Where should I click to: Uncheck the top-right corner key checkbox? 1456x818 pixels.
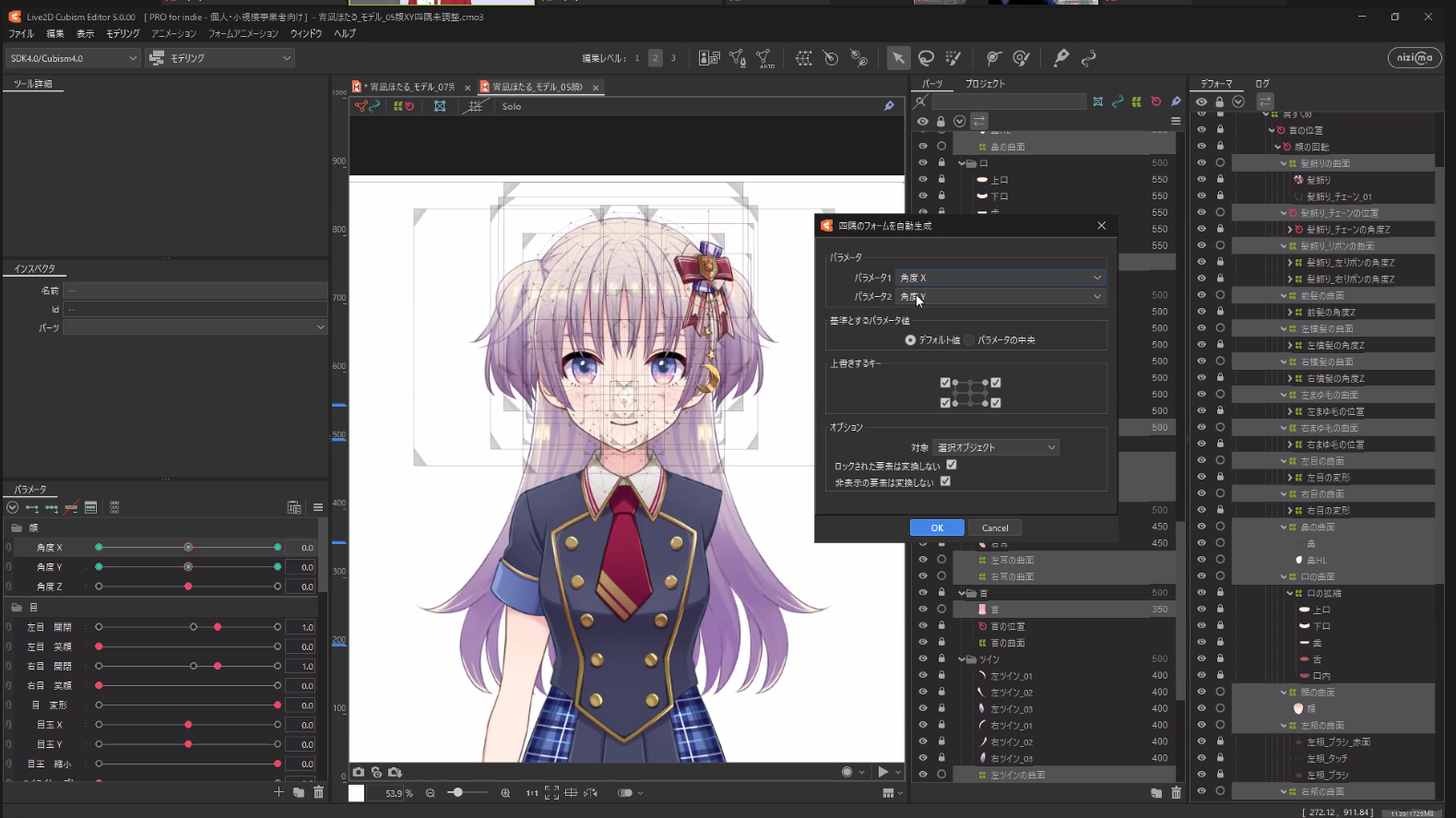click(x=996, y=383)
